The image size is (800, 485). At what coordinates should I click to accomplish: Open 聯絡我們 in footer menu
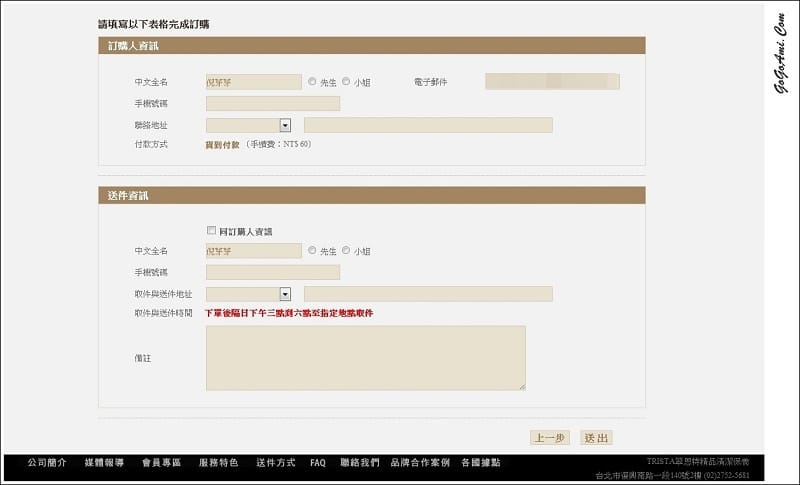[360, 463]
